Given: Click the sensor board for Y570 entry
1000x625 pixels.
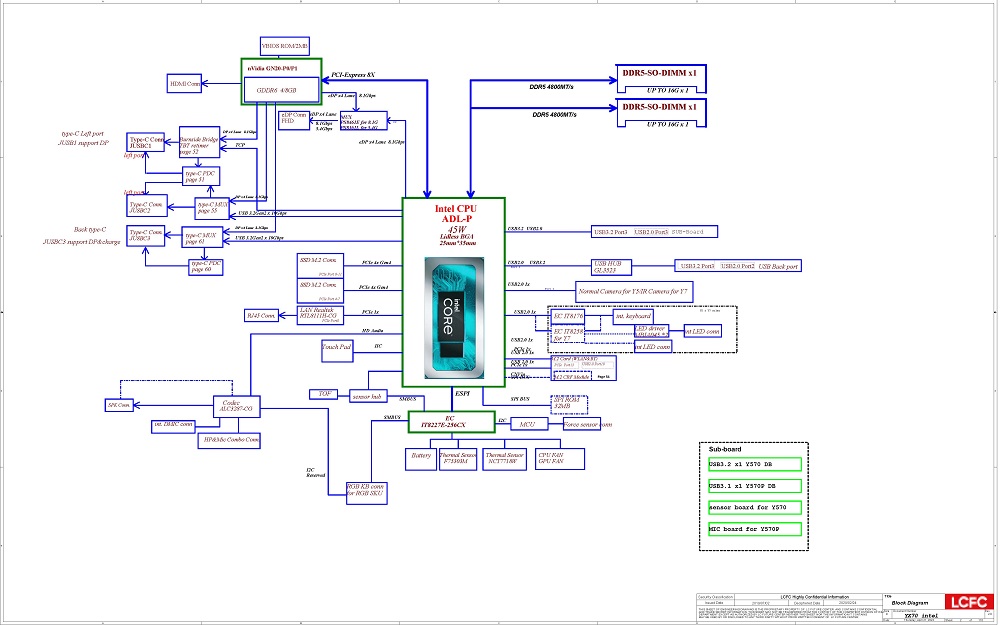Looking at the screenshot, I should click(x=754, y=508).
